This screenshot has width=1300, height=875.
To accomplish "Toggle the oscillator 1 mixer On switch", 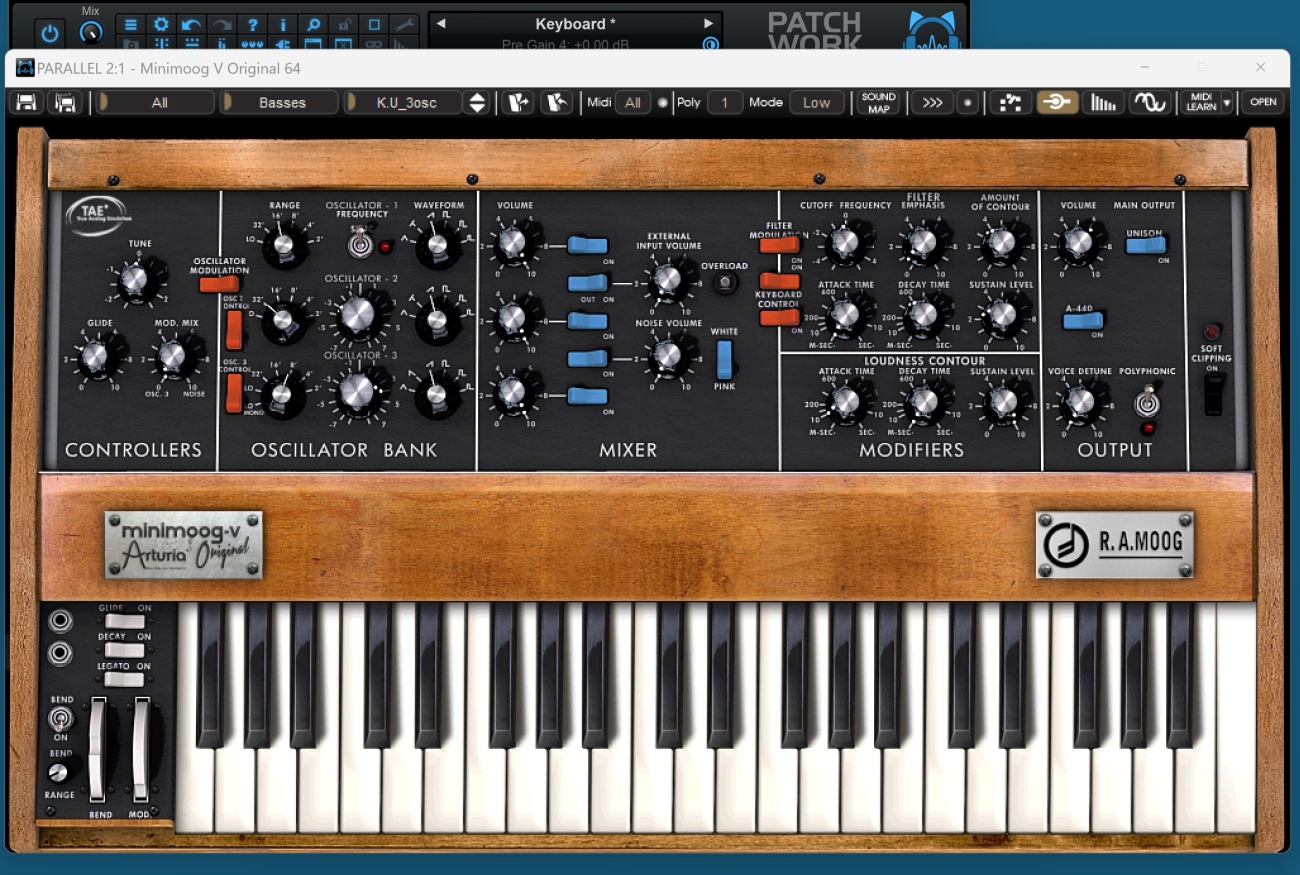I will 588,246.
